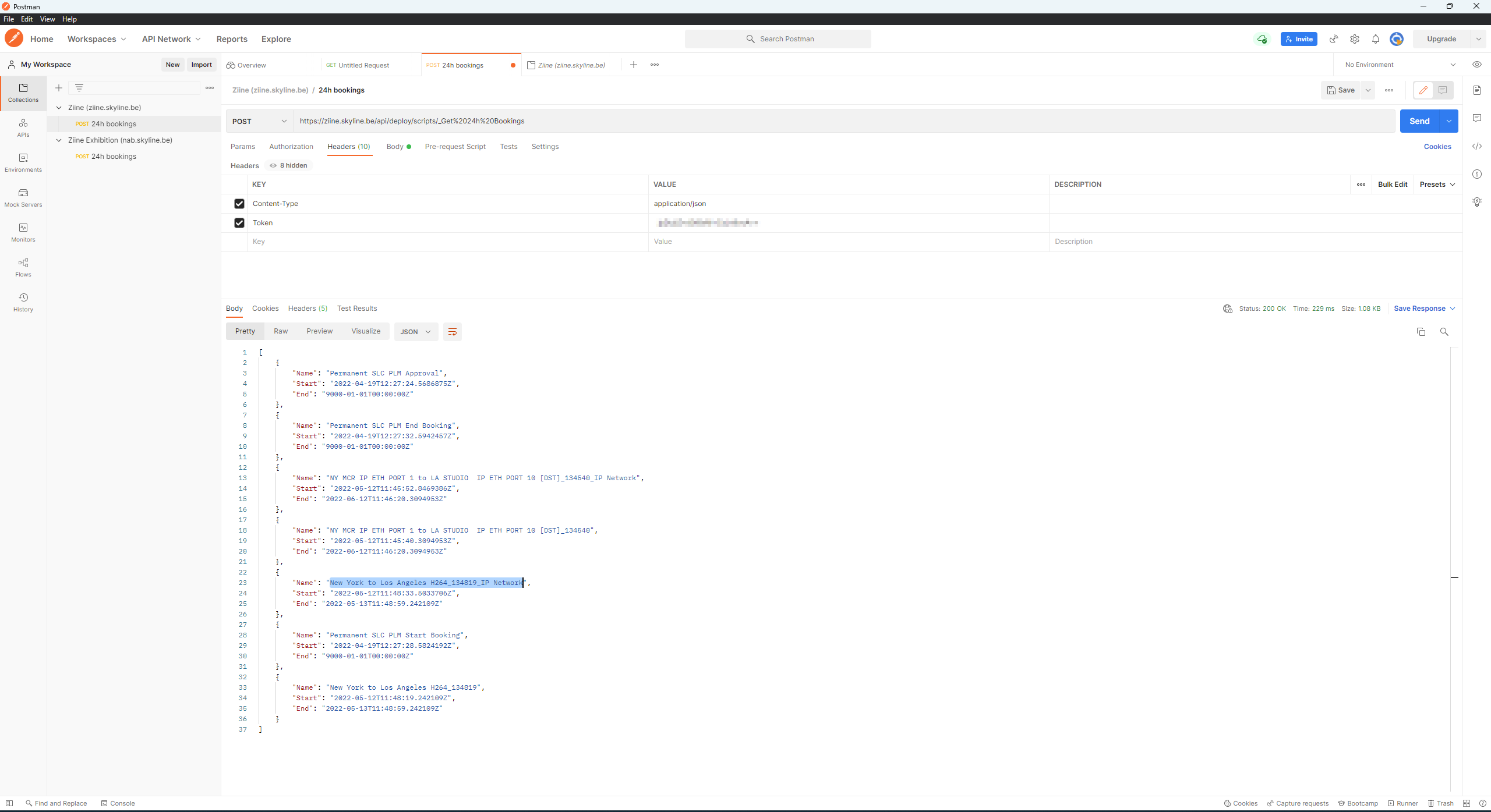This screenshot has width=1491, height=812.
Task: Click the Search Postman field
Action: [x=778, y=39]
